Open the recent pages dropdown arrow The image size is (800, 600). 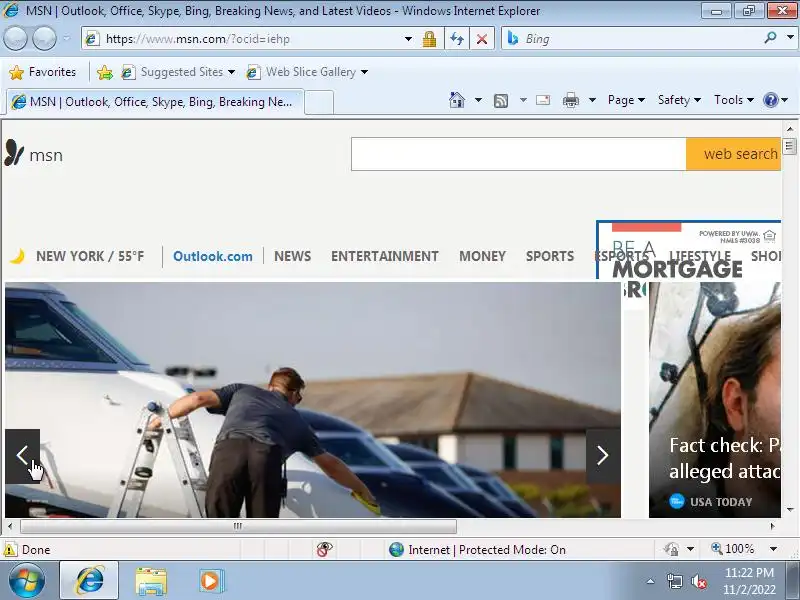[x=66, y=38]
